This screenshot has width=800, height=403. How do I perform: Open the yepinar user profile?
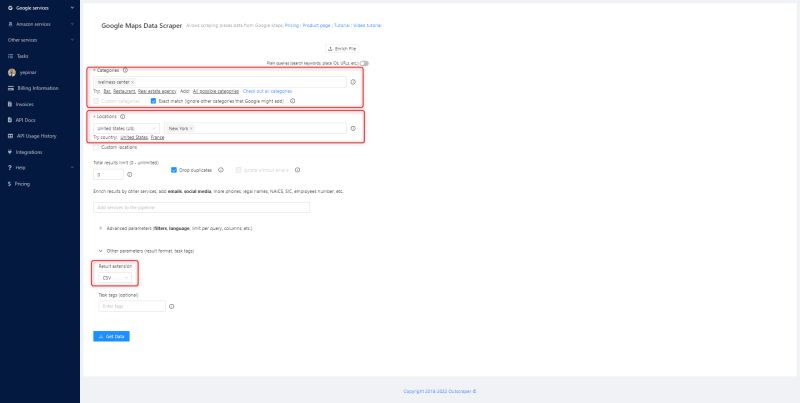(28, 72)
